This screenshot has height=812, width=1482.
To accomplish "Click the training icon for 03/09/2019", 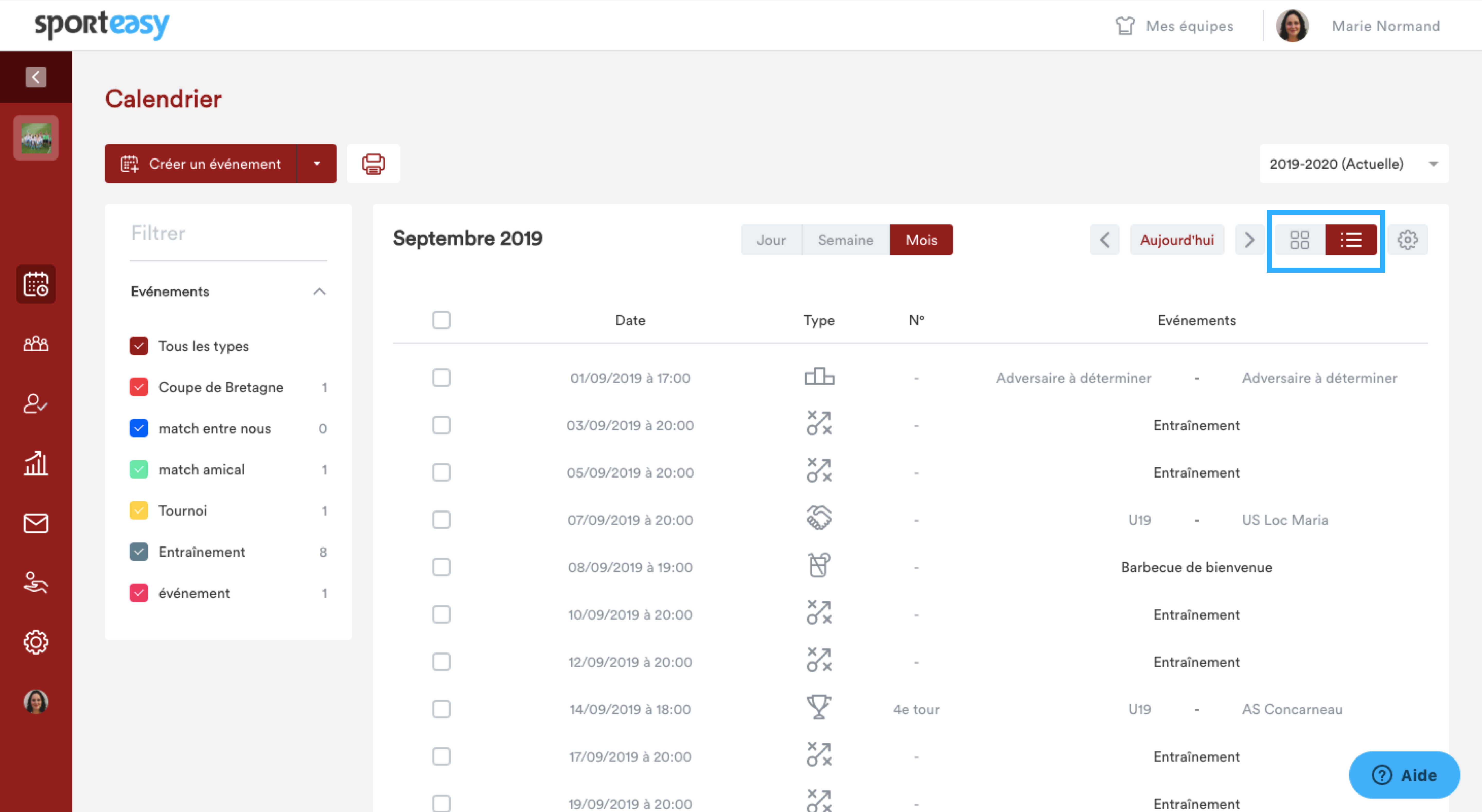I will click(819, 423).
